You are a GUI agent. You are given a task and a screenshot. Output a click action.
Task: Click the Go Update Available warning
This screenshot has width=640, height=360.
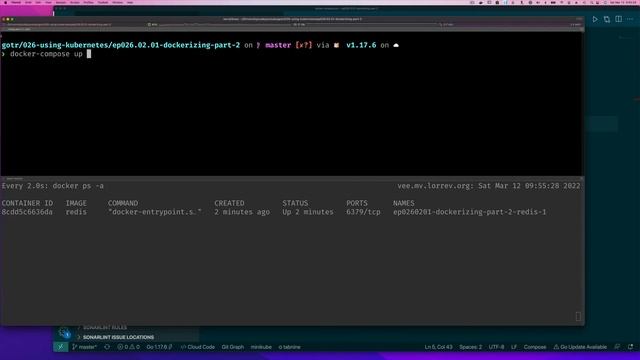point(580,347)
